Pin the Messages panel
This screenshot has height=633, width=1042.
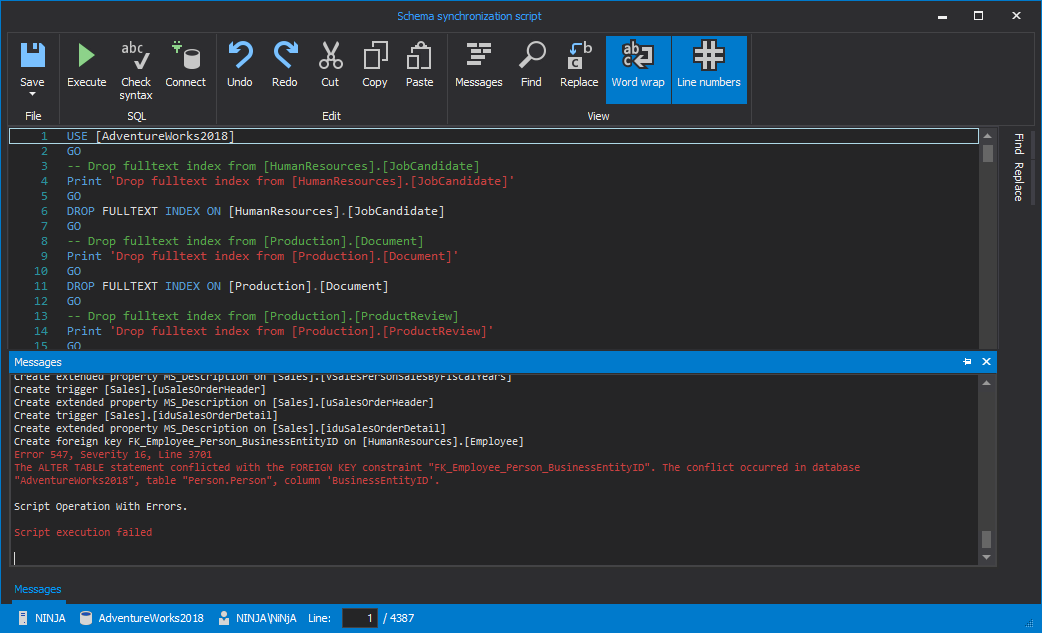(x=967, y=362)
